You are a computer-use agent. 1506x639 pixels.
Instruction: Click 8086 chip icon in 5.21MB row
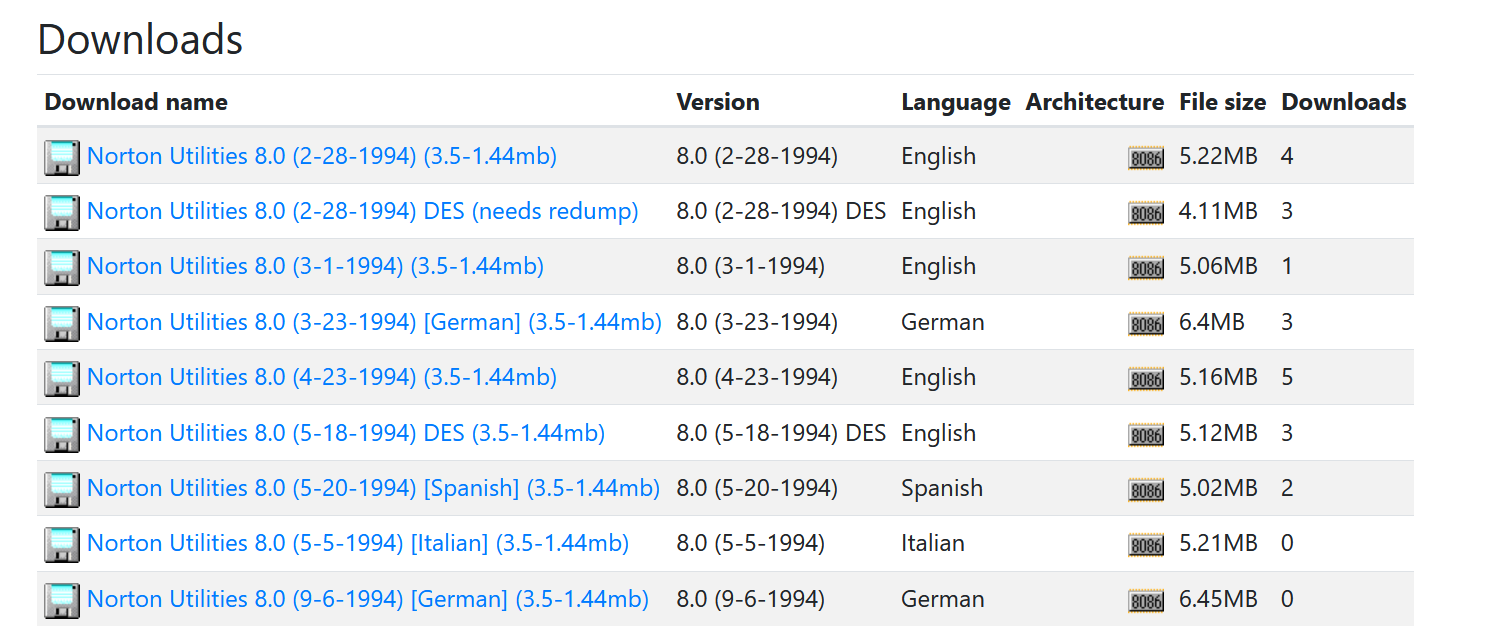tap(1146, 545)
